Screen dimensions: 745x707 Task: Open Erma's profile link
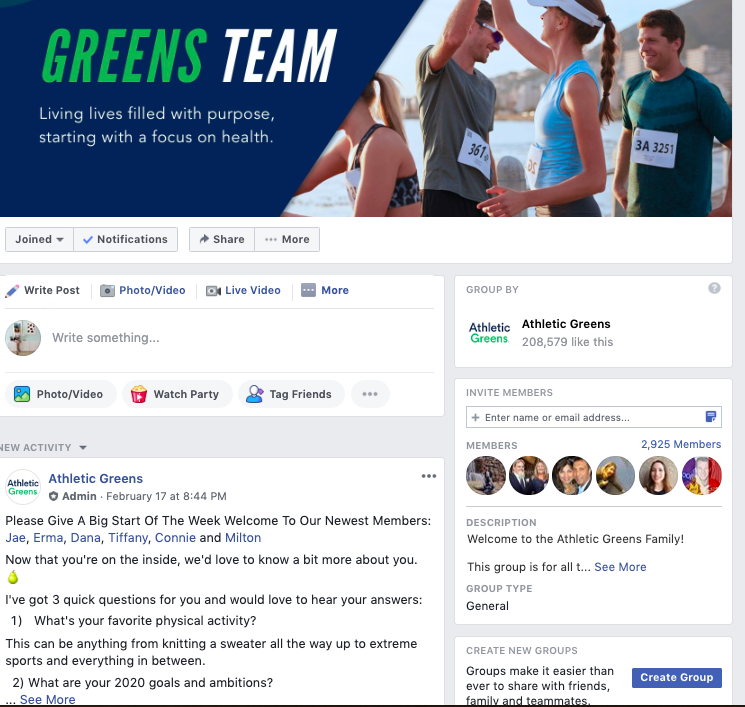48,538
